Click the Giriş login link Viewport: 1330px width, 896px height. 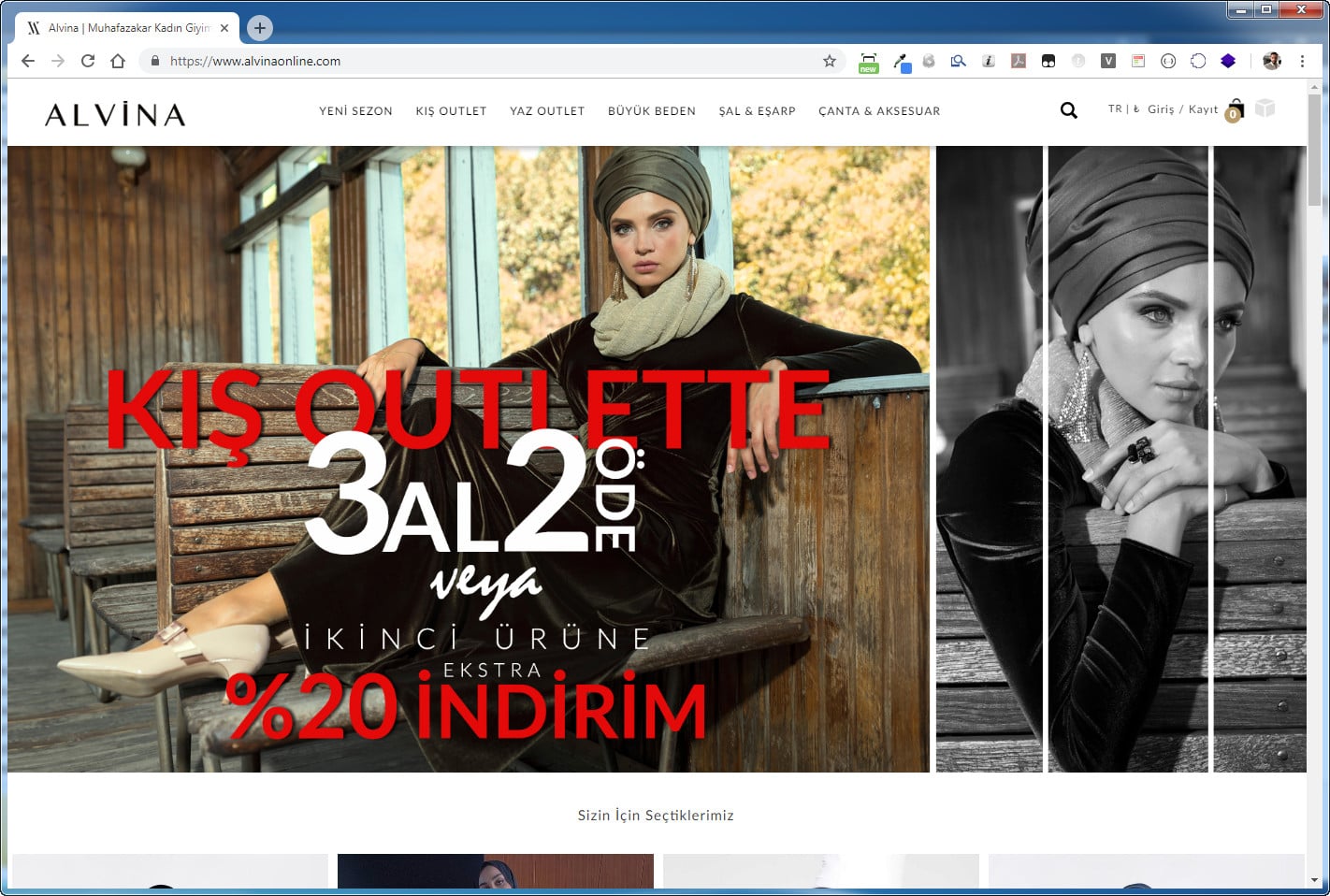[x=1161, y=109]
